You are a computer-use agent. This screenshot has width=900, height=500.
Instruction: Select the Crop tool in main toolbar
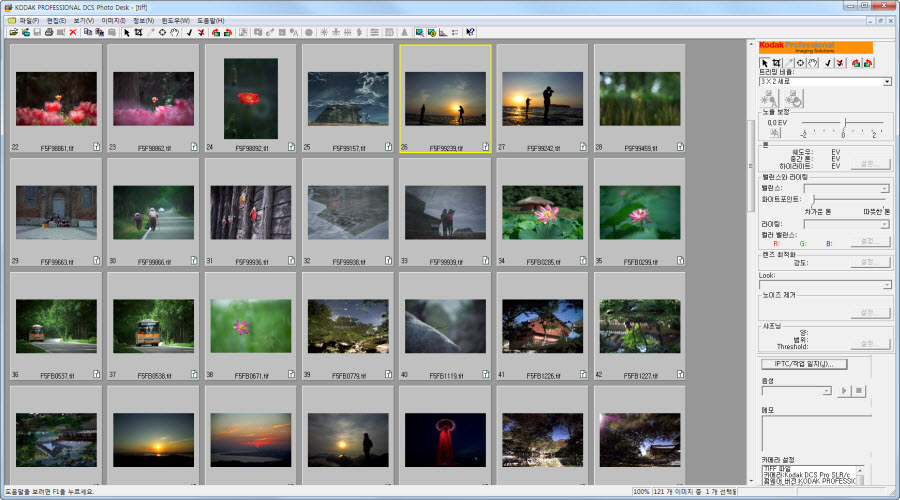(x=138, y=32)
